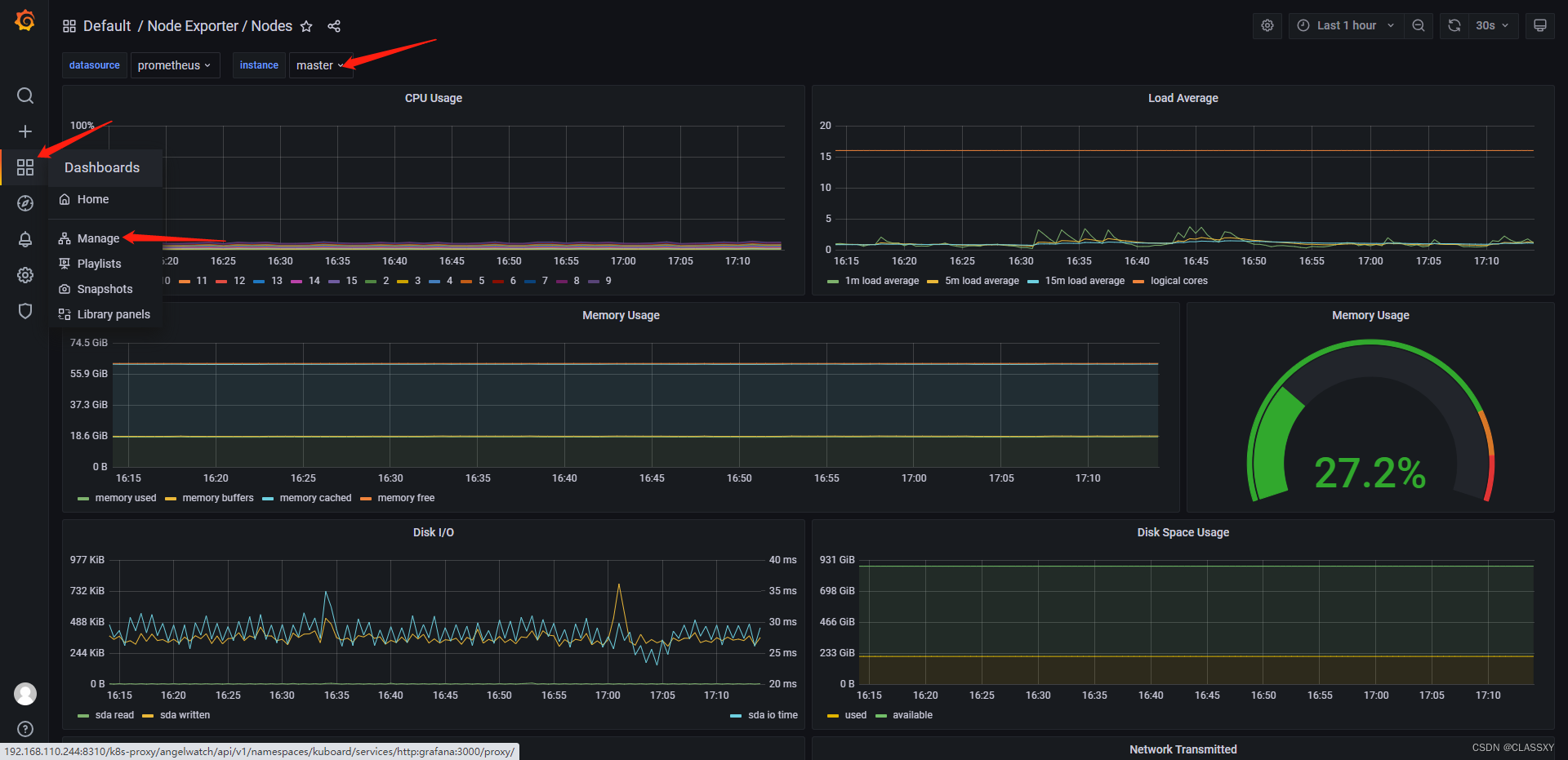The height and width of the screenshot is (760, 1568).
Task: Click the sda io time legend color
Action: 736,716
